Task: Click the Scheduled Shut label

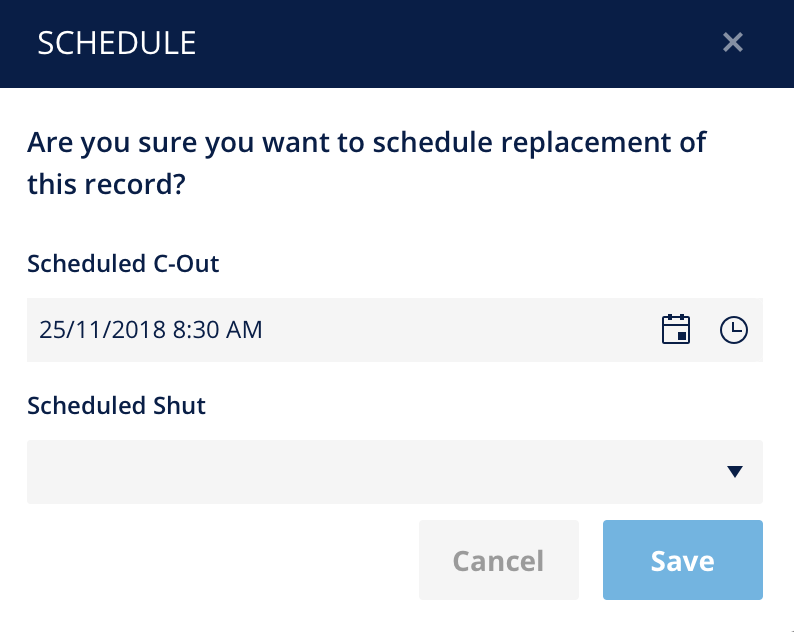Action: [x=116, y=406]
